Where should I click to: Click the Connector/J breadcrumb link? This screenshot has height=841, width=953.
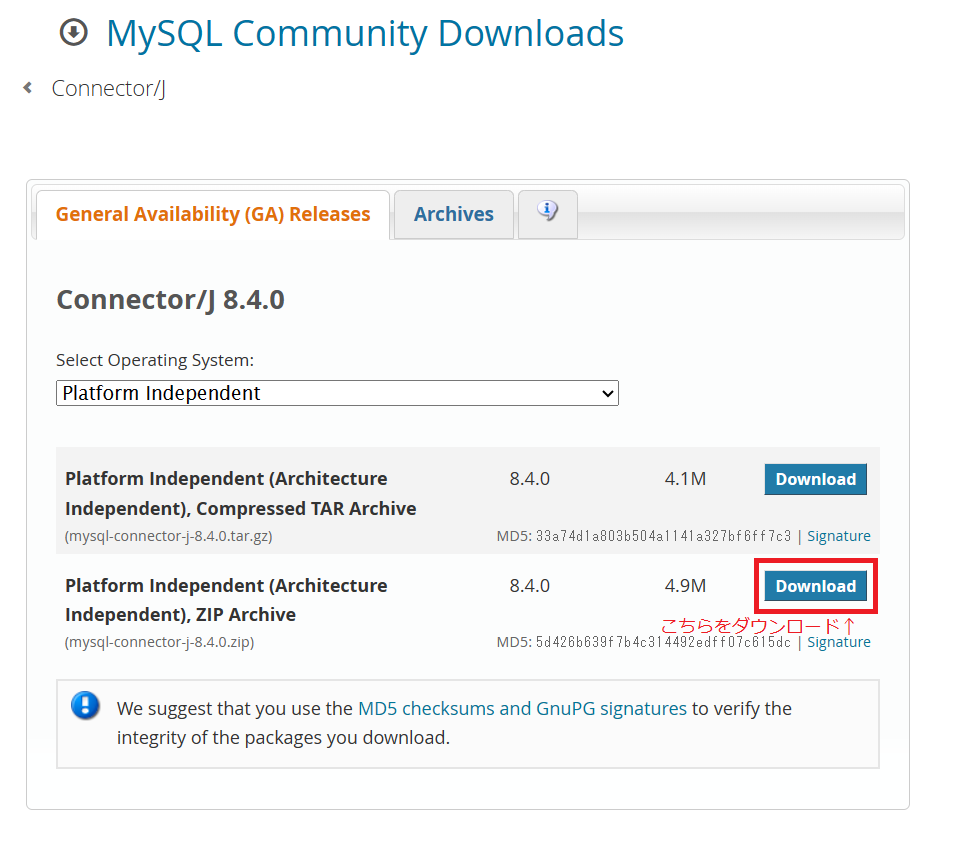tap(108, 89)
